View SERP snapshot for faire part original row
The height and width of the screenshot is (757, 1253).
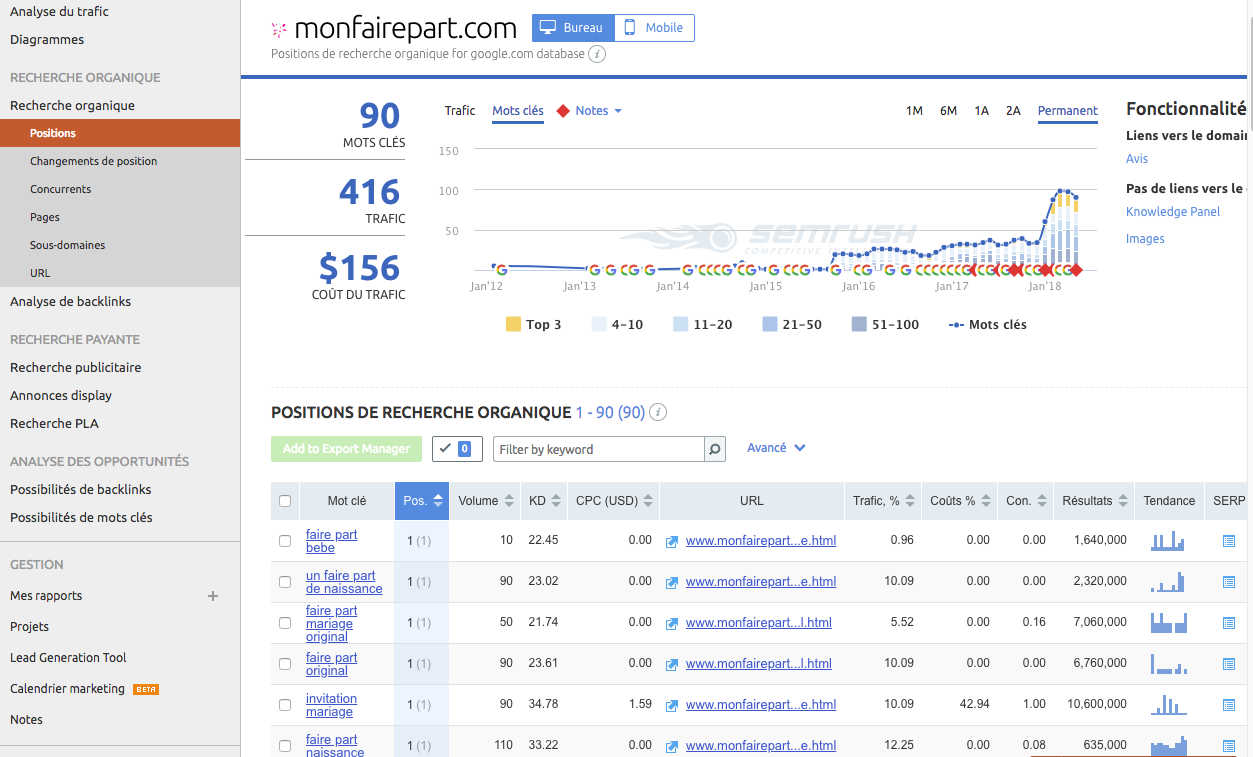click(1229, 664)
